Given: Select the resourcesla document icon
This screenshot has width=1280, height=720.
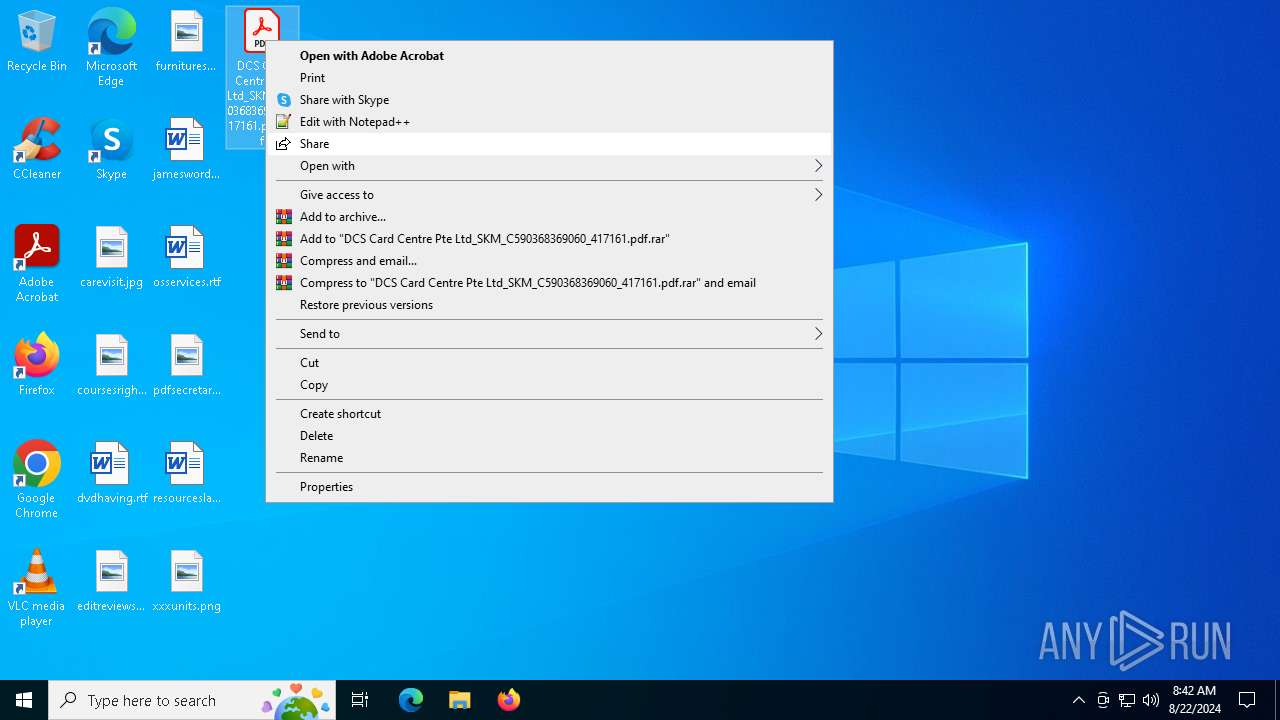Looking at the screenshot, I should click(186, 474).
